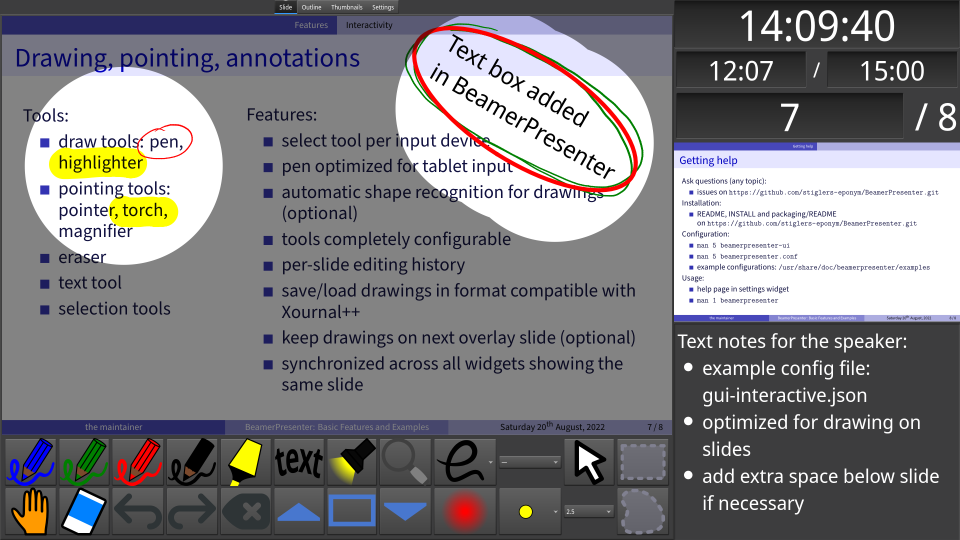Image resolution: width=960 pixels, height=540 pixels.
Task: Undo the last drawing action
Action: [x=138, y=511]
